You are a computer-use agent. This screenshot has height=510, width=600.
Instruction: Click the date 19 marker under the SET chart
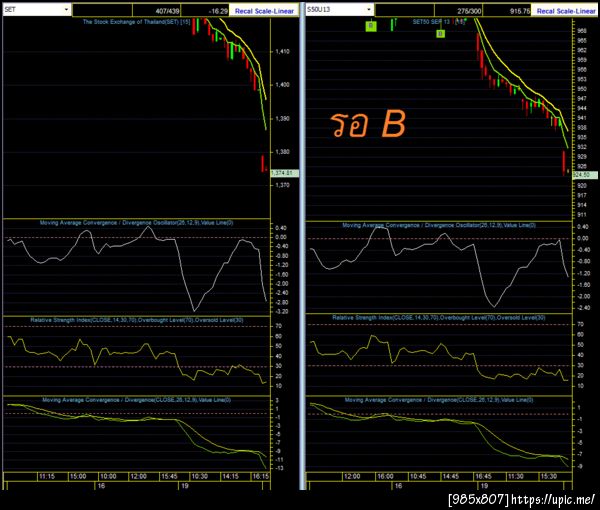point(185,486)
